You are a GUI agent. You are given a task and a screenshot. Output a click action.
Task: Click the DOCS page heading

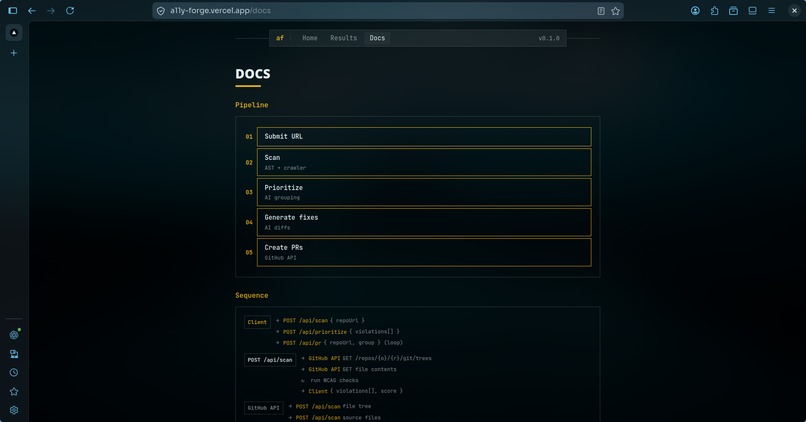pos(253,74)
